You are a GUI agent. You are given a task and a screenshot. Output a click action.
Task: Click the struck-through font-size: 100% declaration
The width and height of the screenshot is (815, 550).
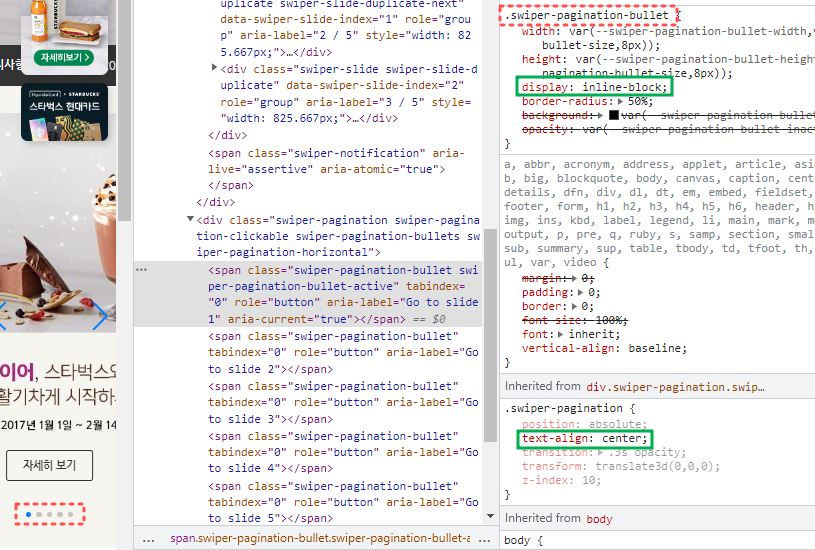coord(575,320)
